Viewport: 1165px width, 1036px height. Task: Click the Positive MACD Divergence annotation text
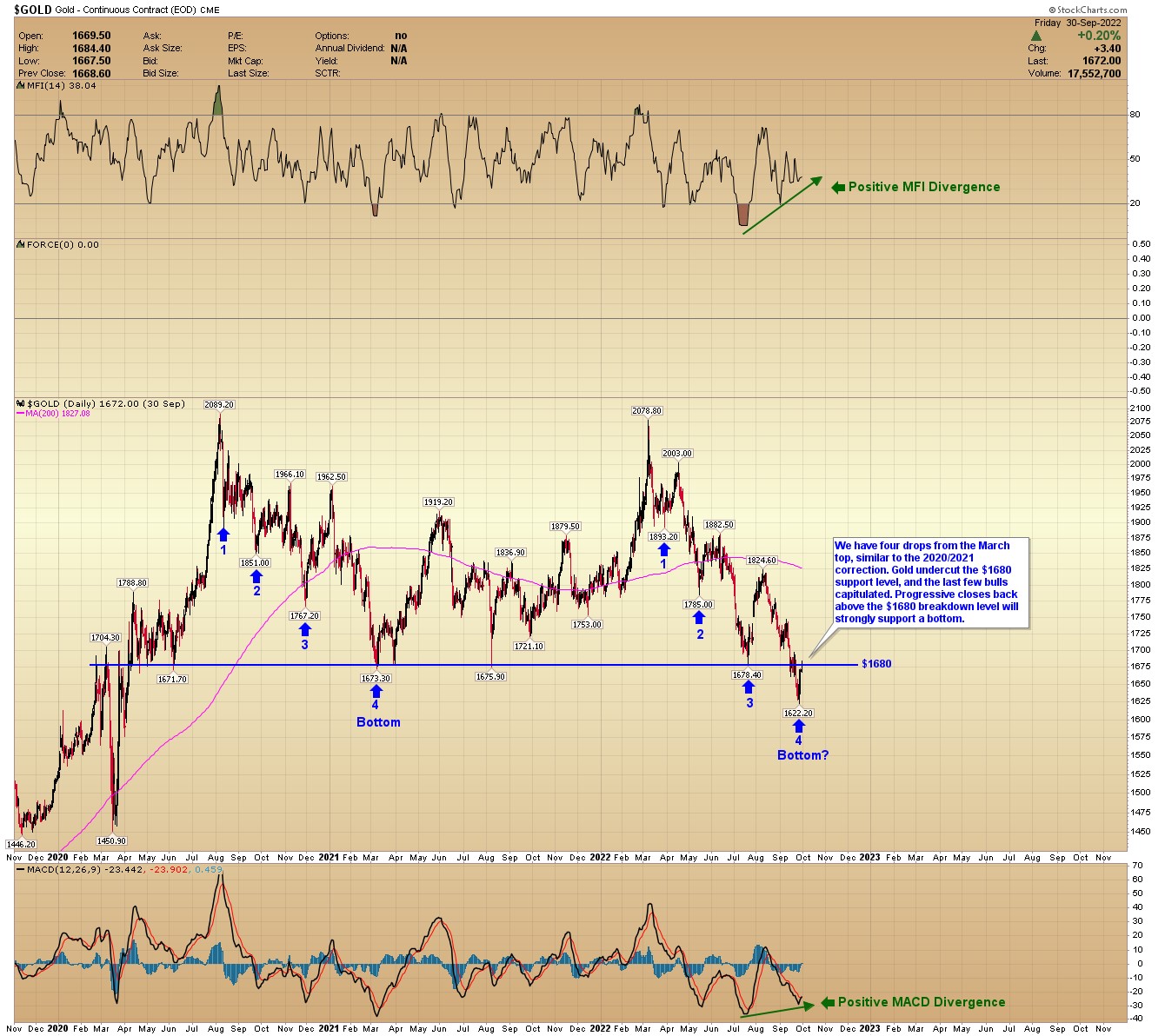tap(922, 1002)
